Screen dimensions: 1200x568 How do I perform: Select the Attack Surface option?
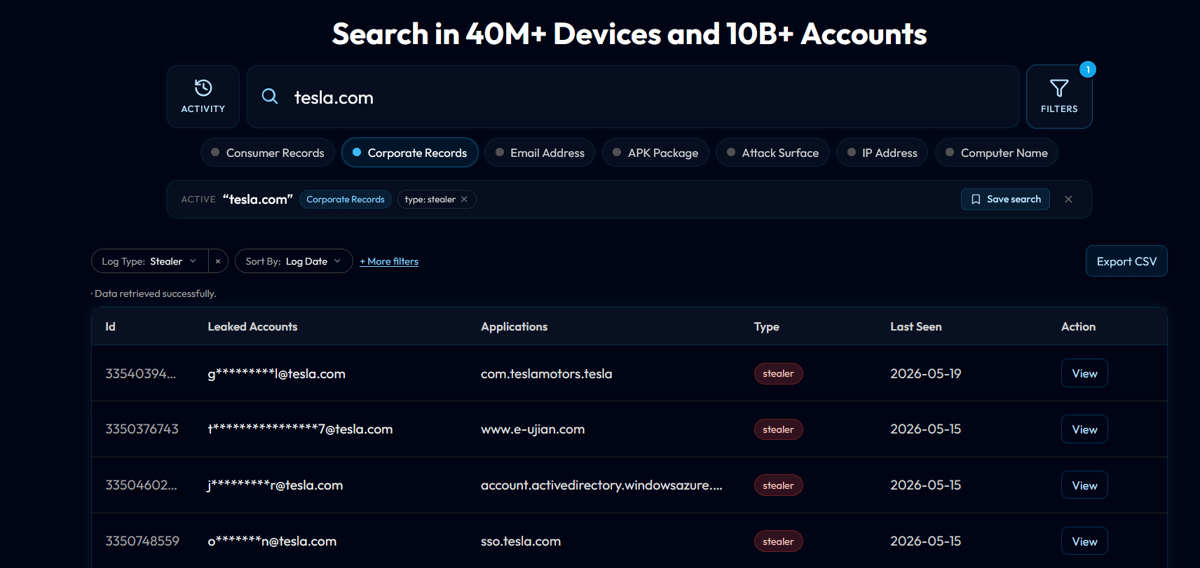(773, 153)
